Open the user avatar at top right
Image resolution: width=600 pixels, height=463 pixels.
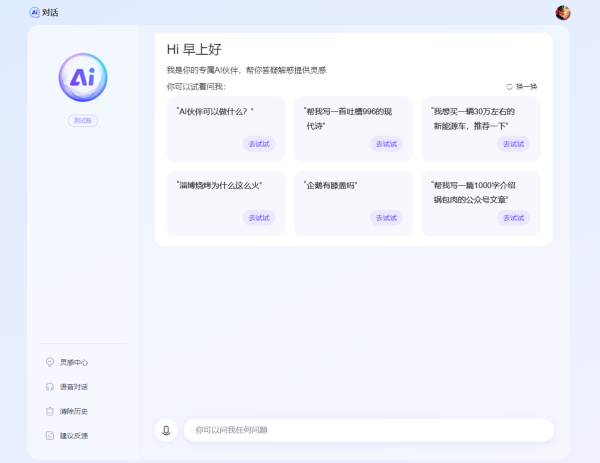point(563,12)
